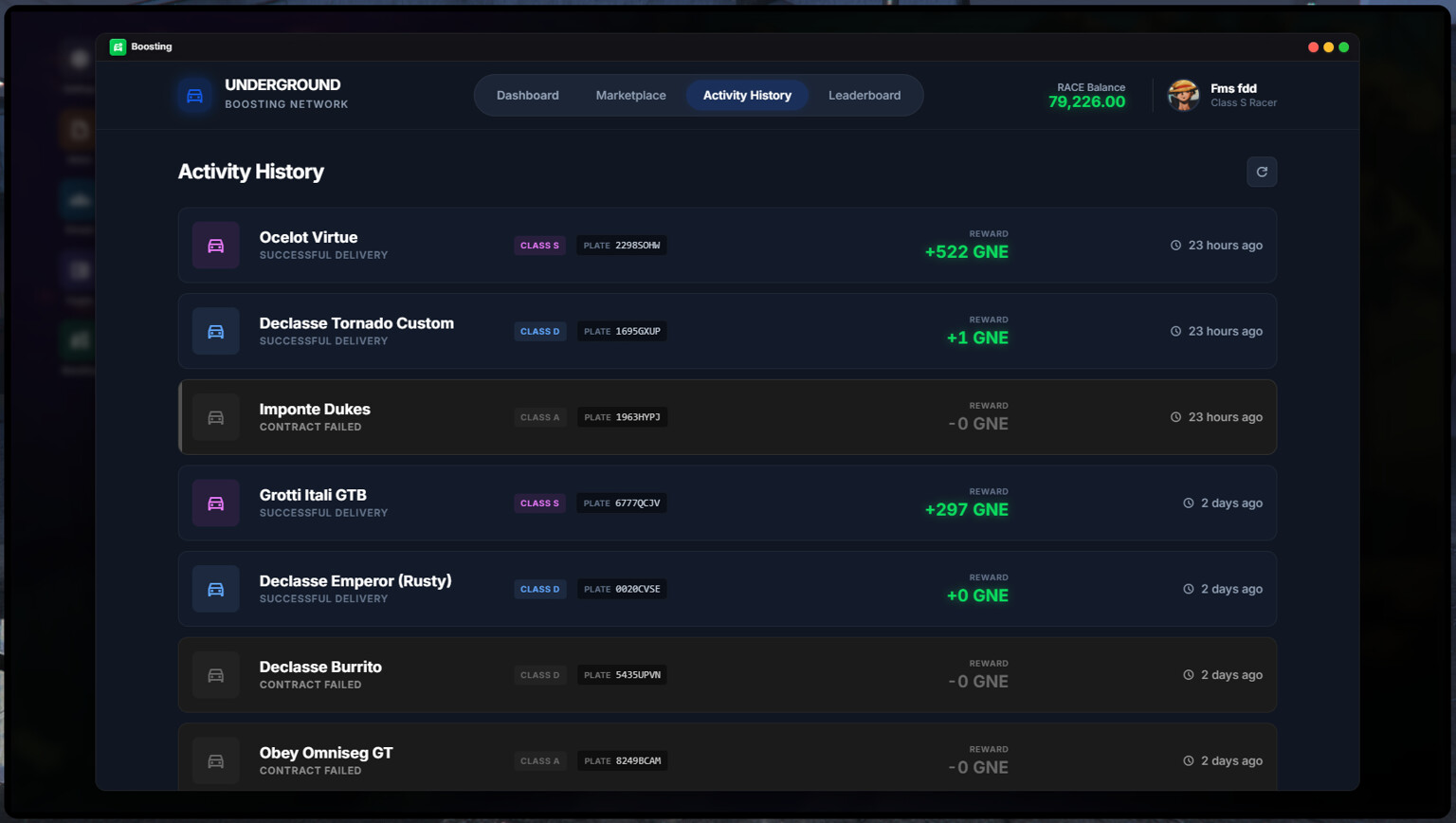Screen dimensions: 1456x823
Task: Click the Ocelot Virtue car icon
Action: pyautogui.click(x=216, y=246)
